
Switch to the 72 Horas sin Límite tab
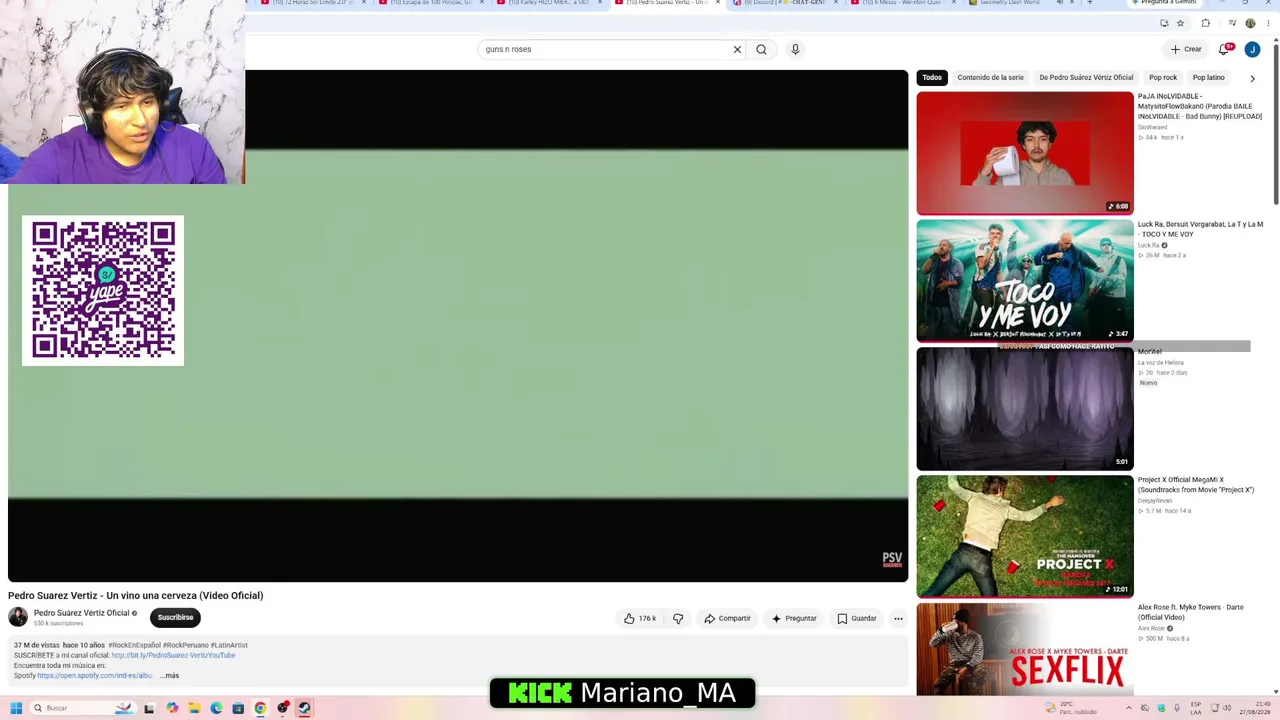tap(313, 3)
